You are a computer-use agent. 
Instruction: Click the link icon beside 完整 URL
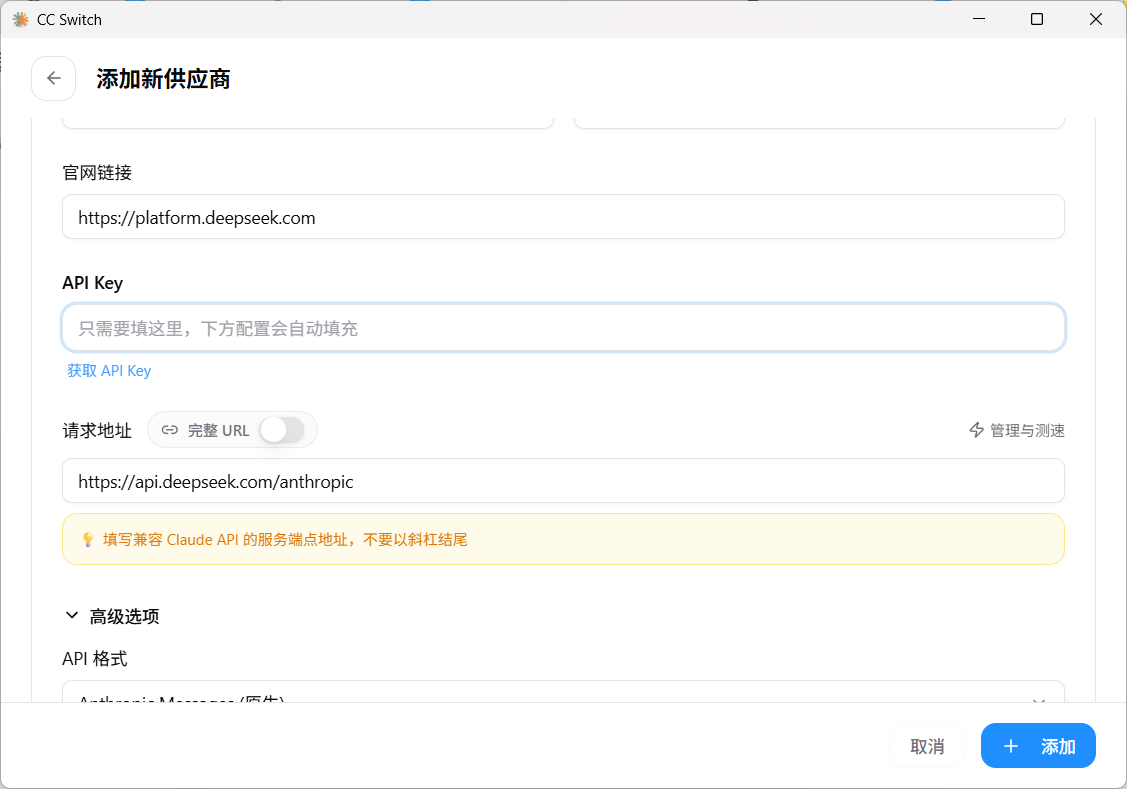point(170,430)
